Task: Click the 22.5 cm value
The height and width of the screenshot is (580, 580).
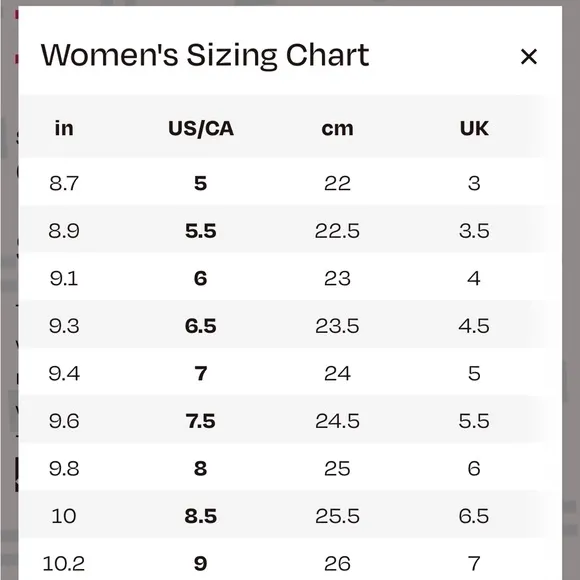Action: (337, 231)
